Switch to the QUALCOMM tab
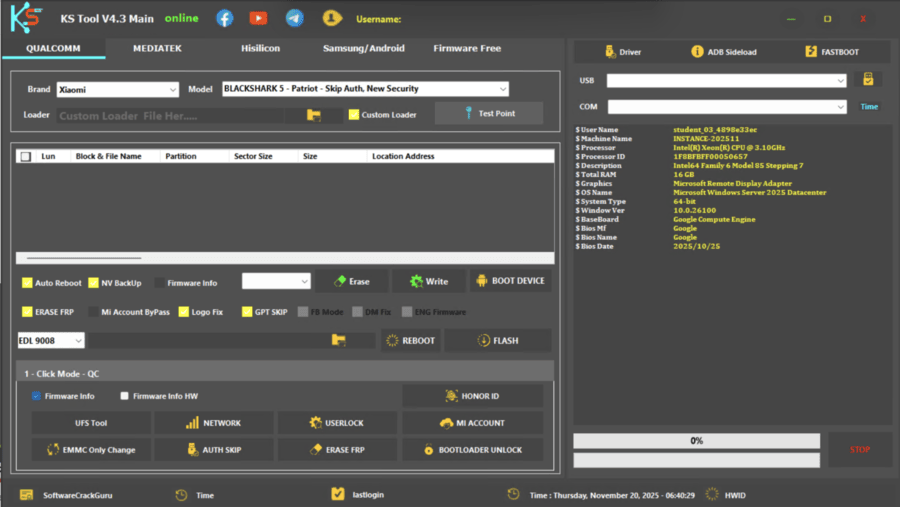The height and width of the screenshot is (507, 900). coord(53,48)
